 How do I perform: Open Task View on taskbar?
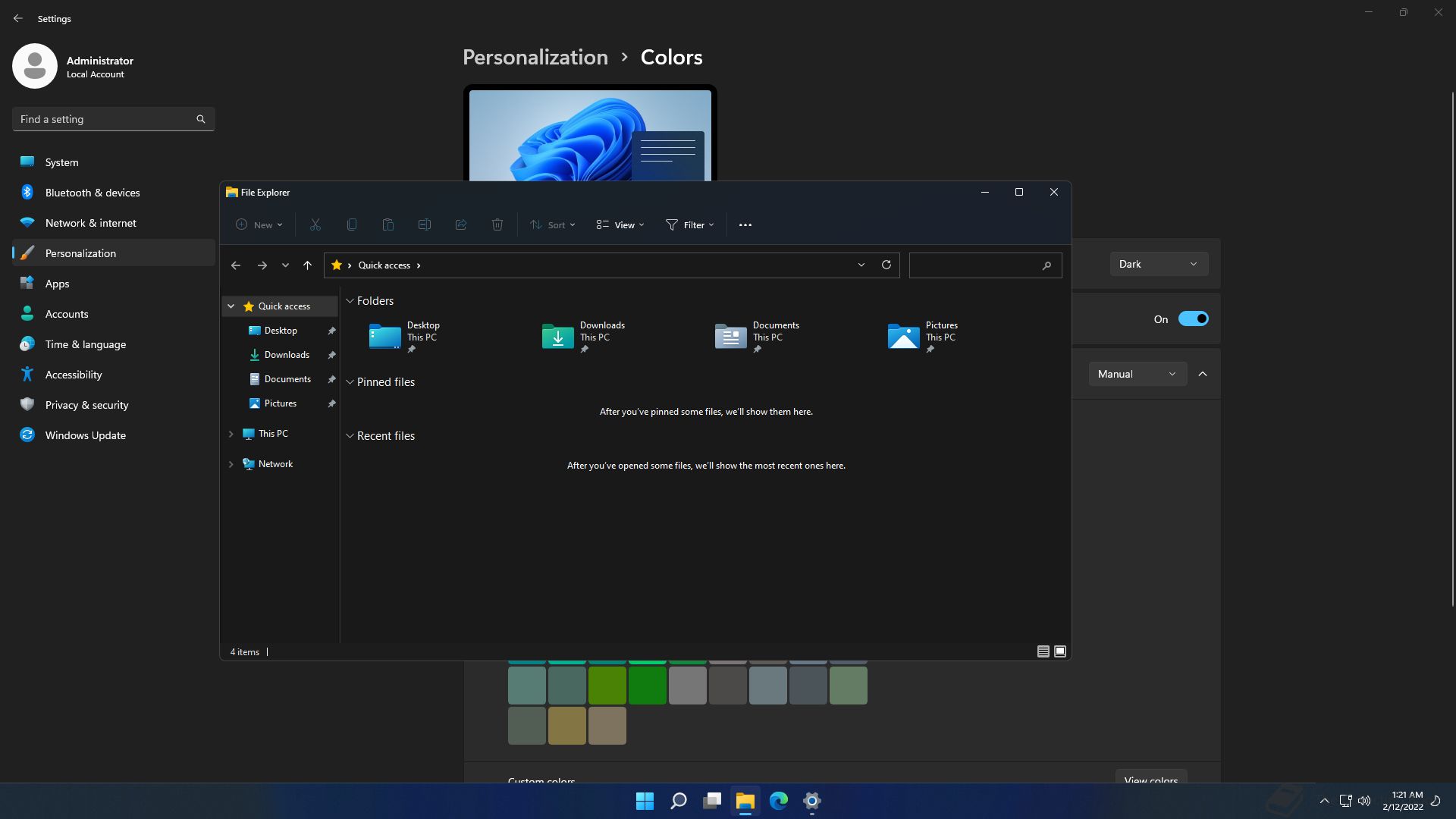712,801
